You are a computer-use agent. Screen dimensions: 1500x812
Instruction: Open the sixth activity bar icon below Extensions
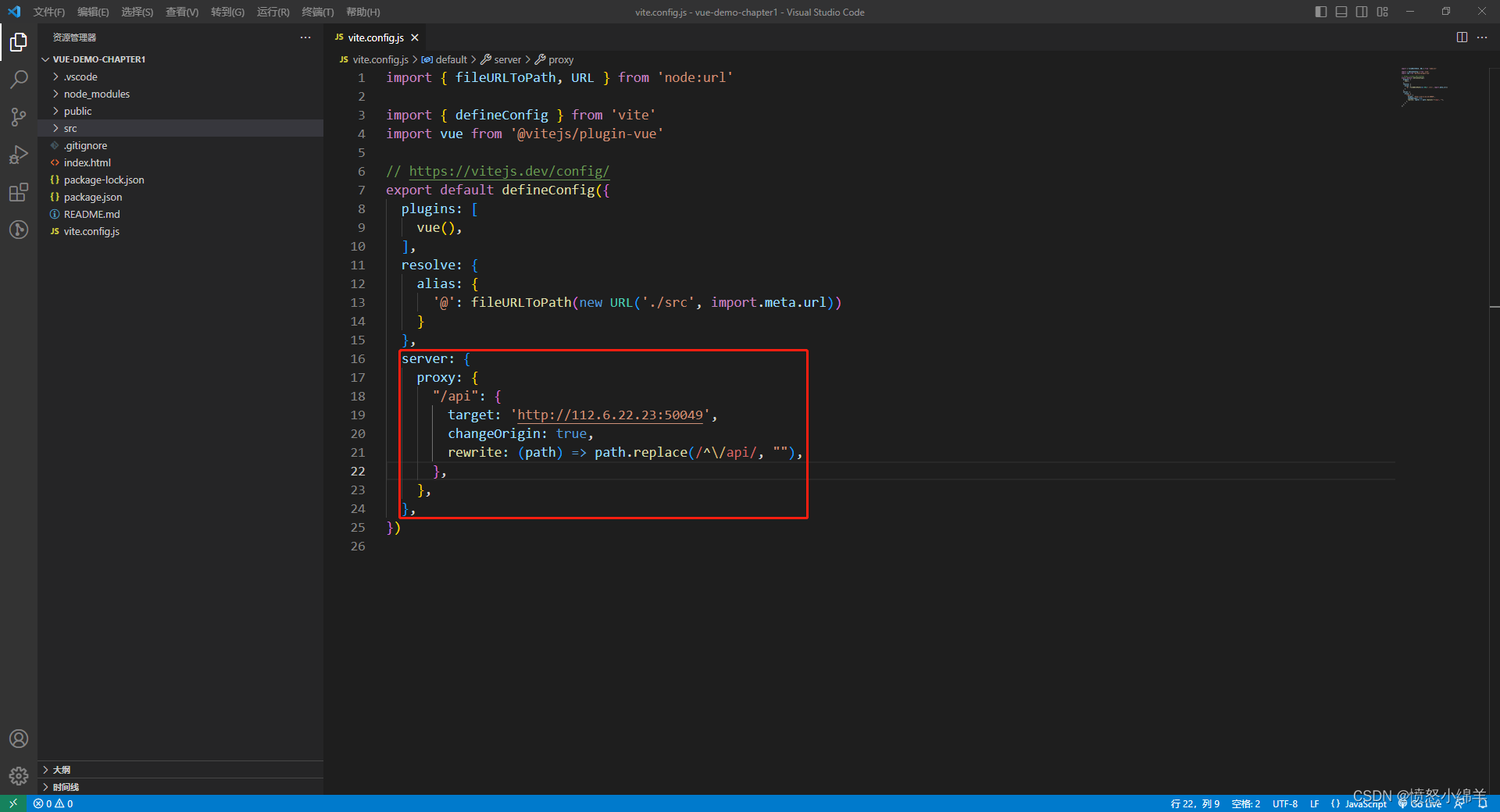coord(19,230)
